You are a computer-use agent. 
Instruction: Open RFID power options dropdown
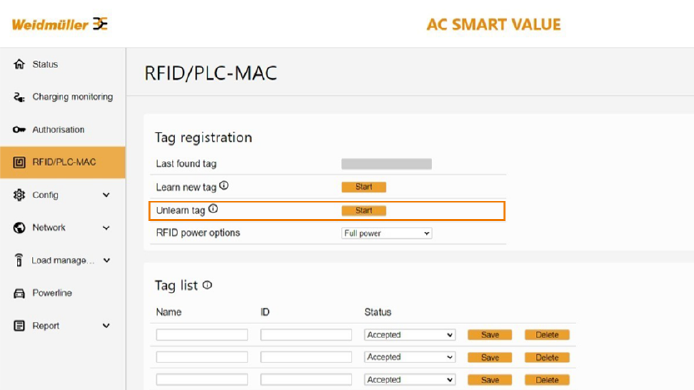click(x=386, y=233)
